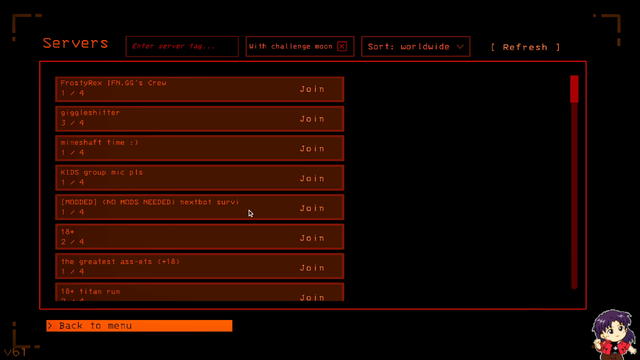Join the 'mineshaft time :)' server
The image size is (640, 360).
(312, 149)
